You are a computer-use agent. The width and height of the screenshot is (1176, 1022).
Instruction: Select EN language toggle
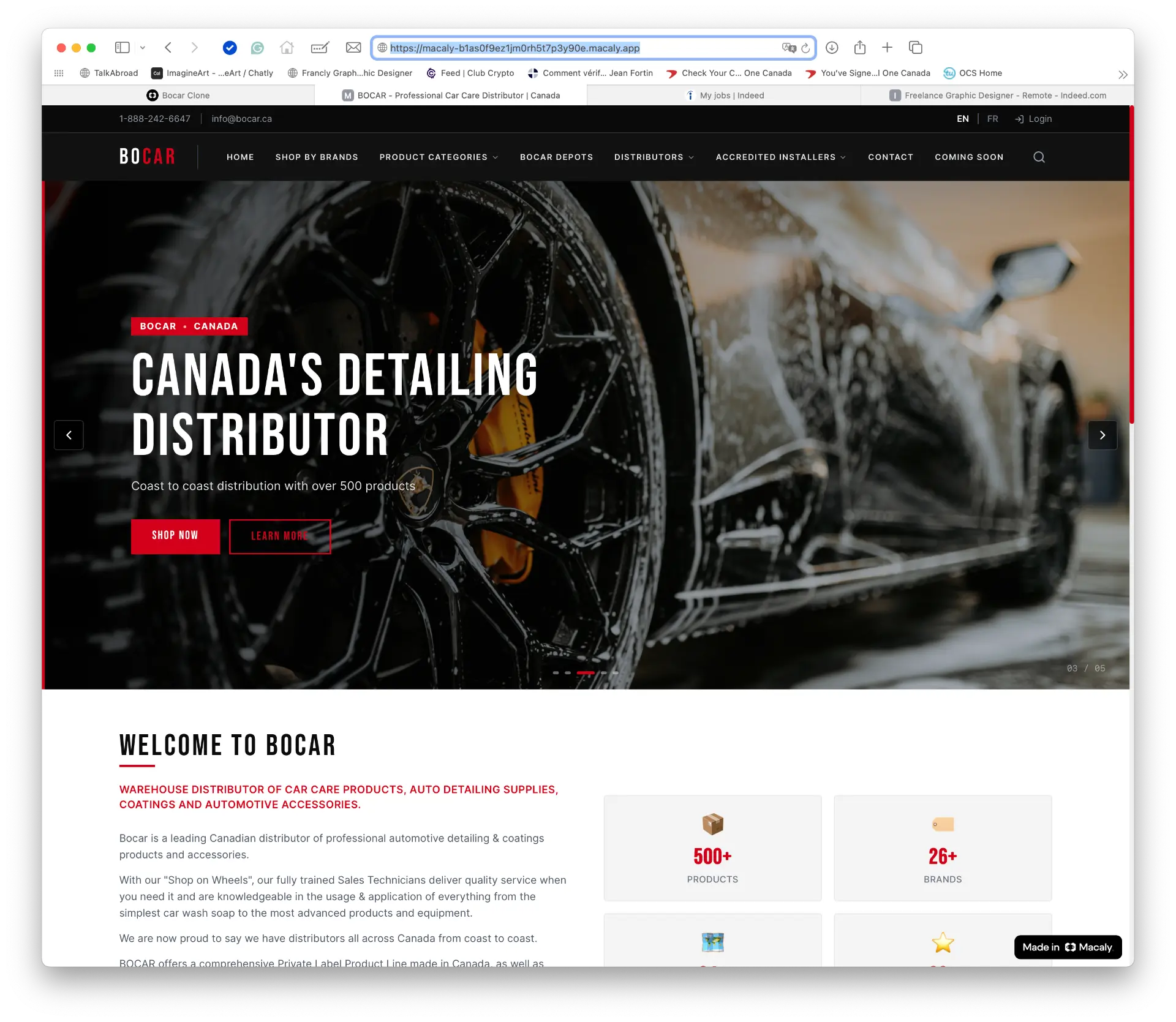[x=963, y=119]
